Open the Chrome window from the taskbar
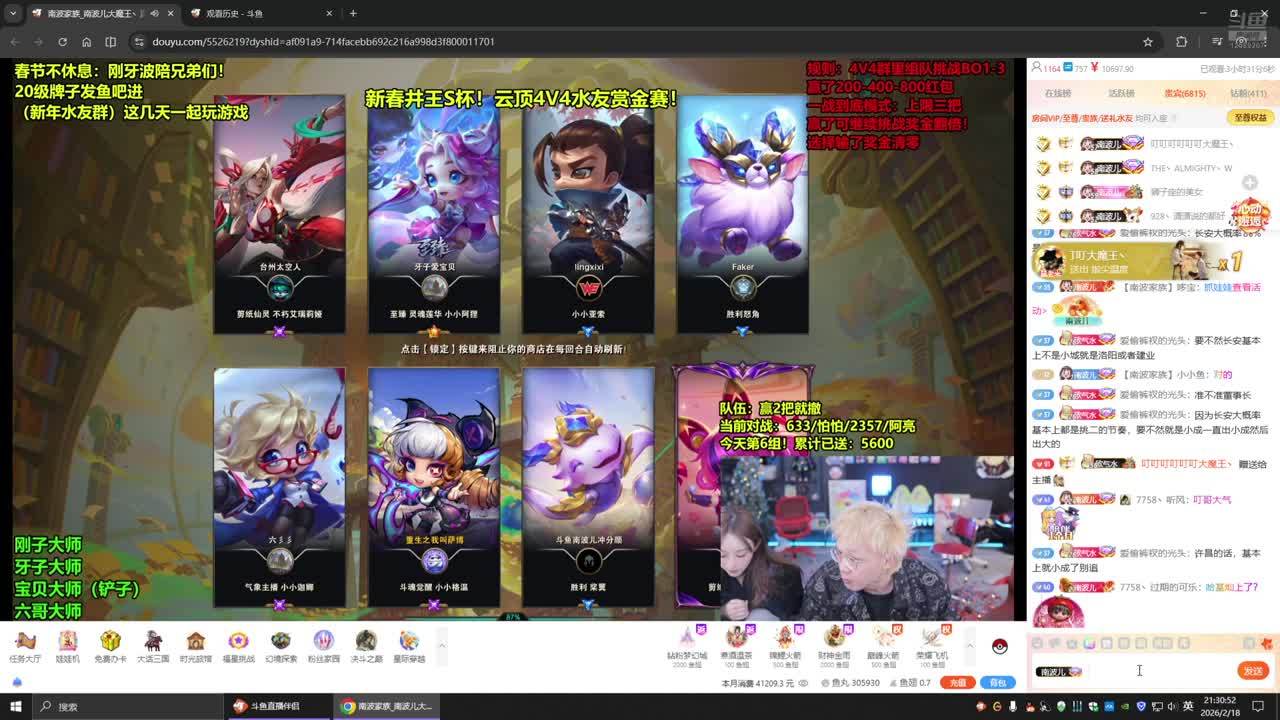1280x720 pixels. click(x=386, y=706)
